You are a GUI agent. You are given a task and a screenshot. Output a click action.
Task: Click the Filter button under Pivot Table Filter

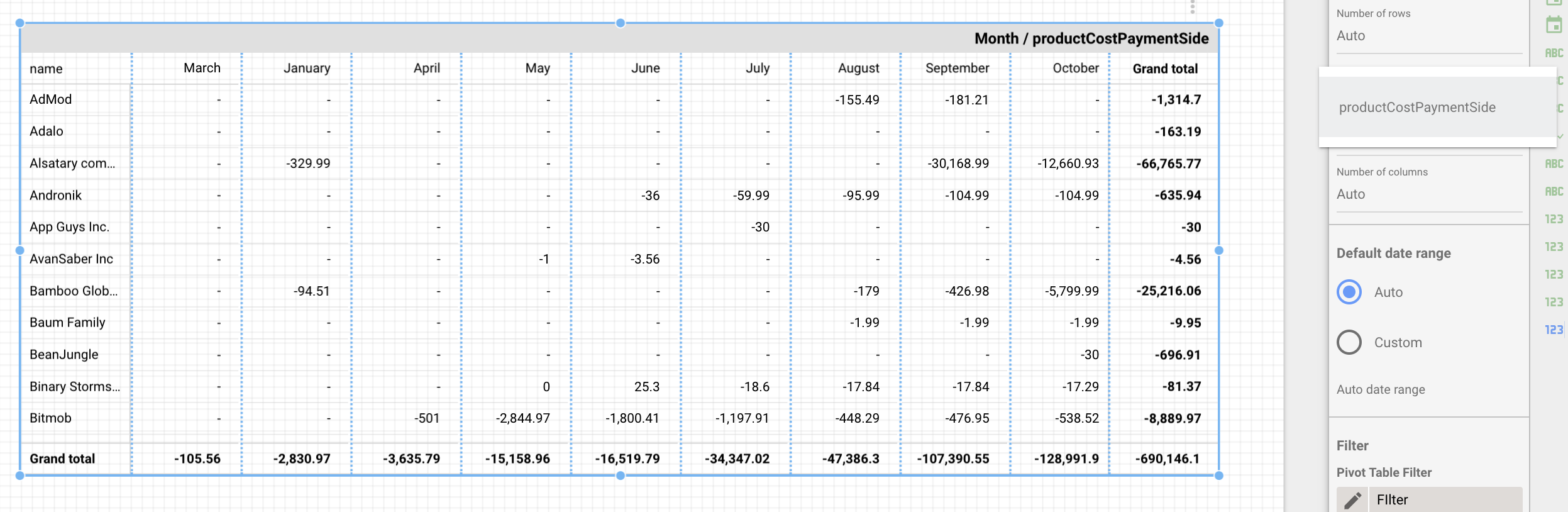point(1430,500)
